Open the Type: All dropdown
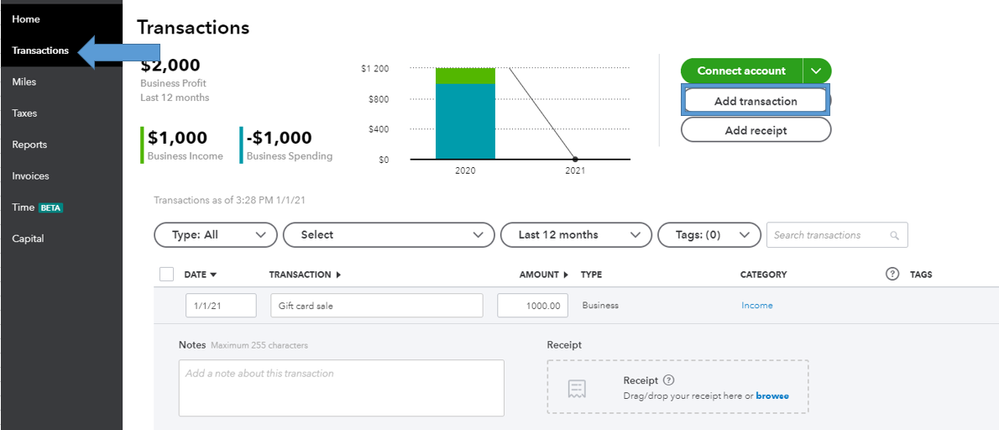This screenshot has height=430, width=999. tap(215, 235)
